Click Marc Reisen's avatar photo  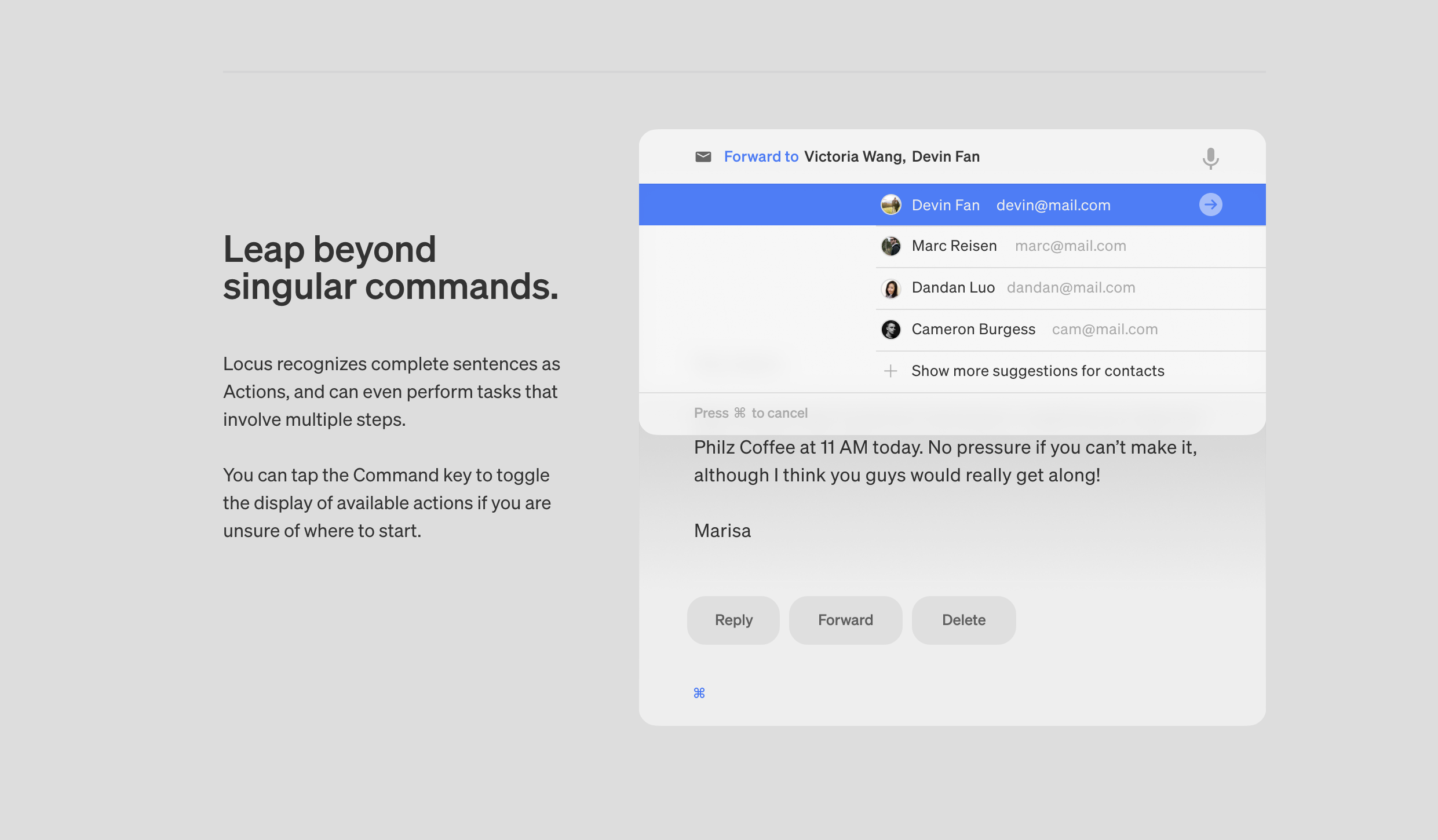tap(890, 246)
